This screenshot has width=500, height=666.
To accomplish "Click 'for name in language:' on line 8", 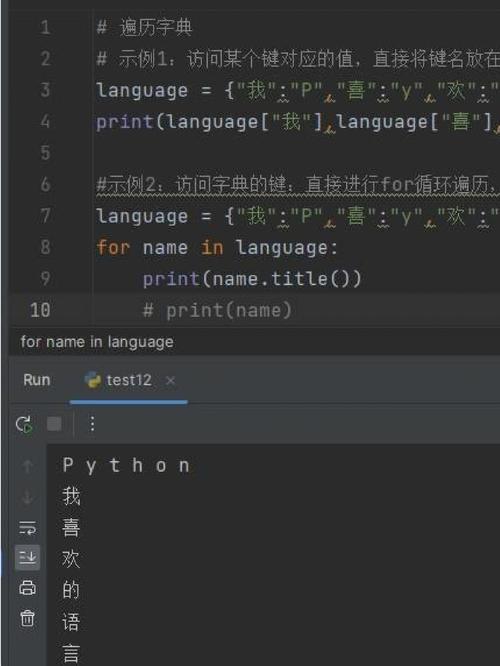I will [217, 248].
